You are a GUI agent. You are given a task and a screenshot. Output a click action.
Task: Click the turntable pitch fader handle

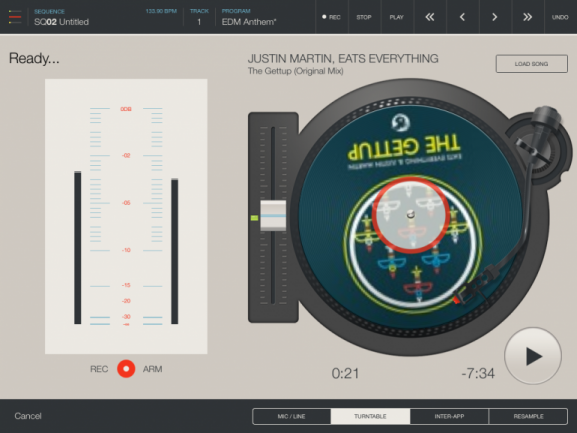(x=273, y=216)
